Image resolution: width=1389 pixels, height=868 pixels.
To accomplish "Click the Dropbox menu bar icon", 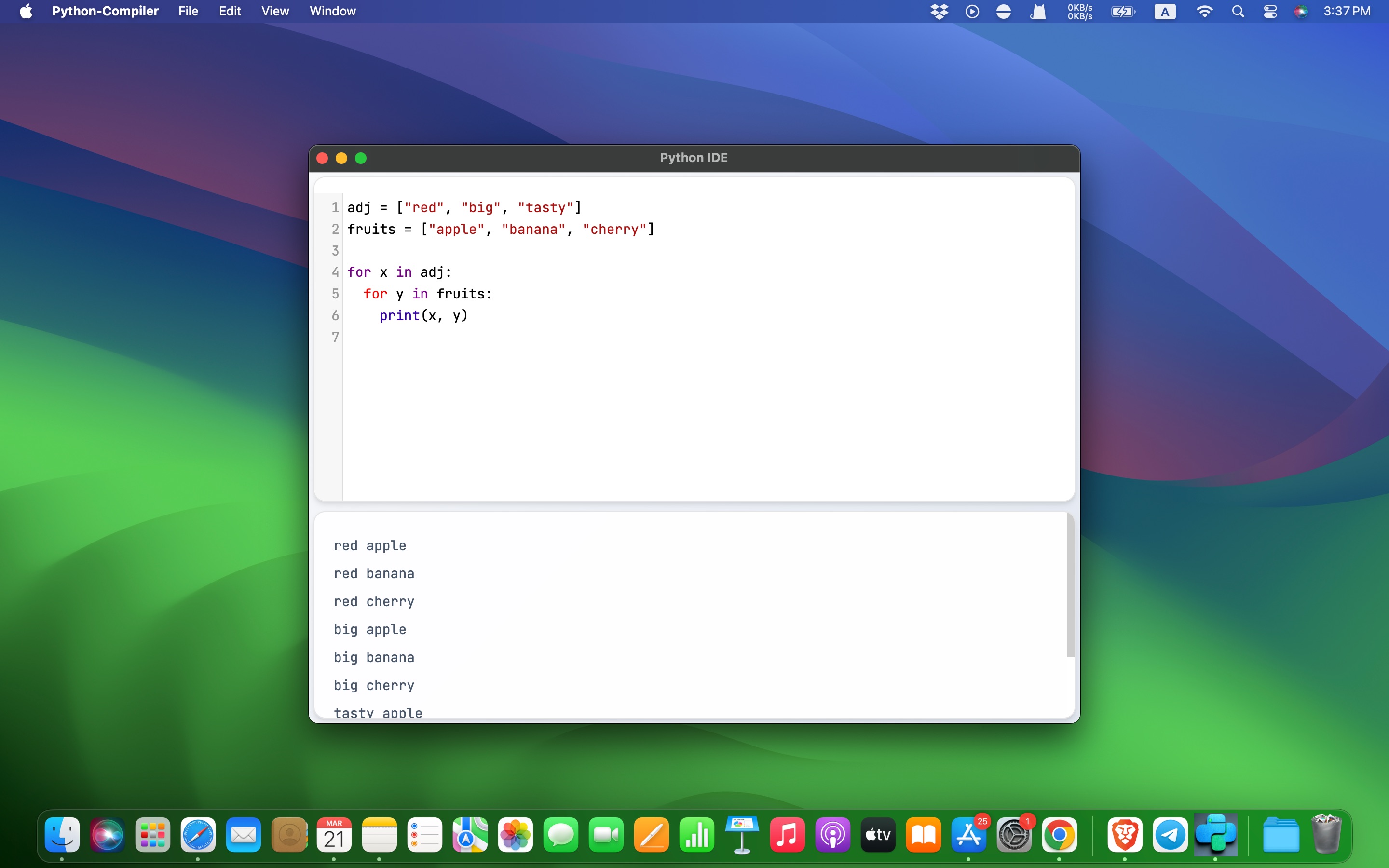I will pyautogui.click(x=939, y=12).
